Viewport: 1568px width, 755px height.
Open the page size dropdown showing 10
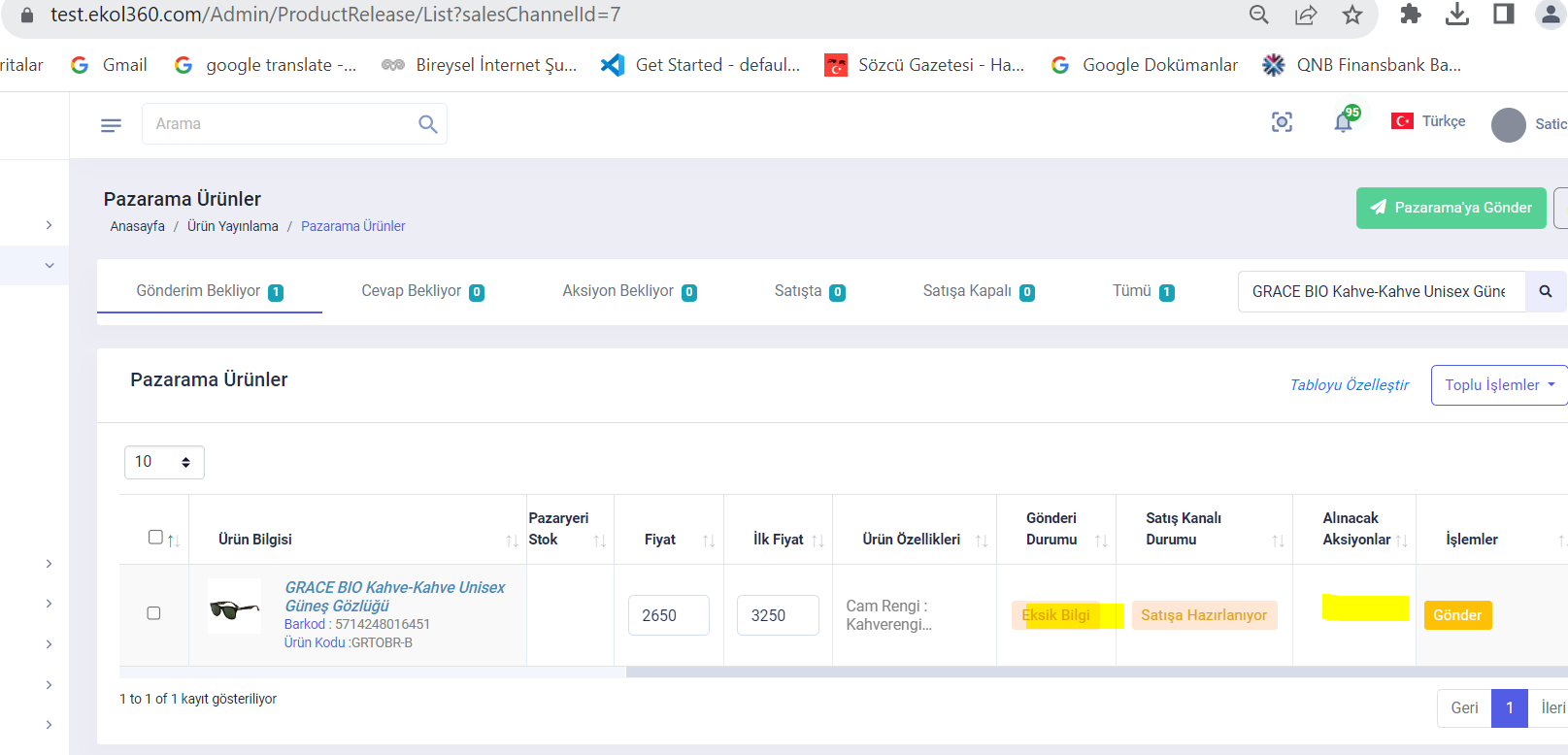164,462
